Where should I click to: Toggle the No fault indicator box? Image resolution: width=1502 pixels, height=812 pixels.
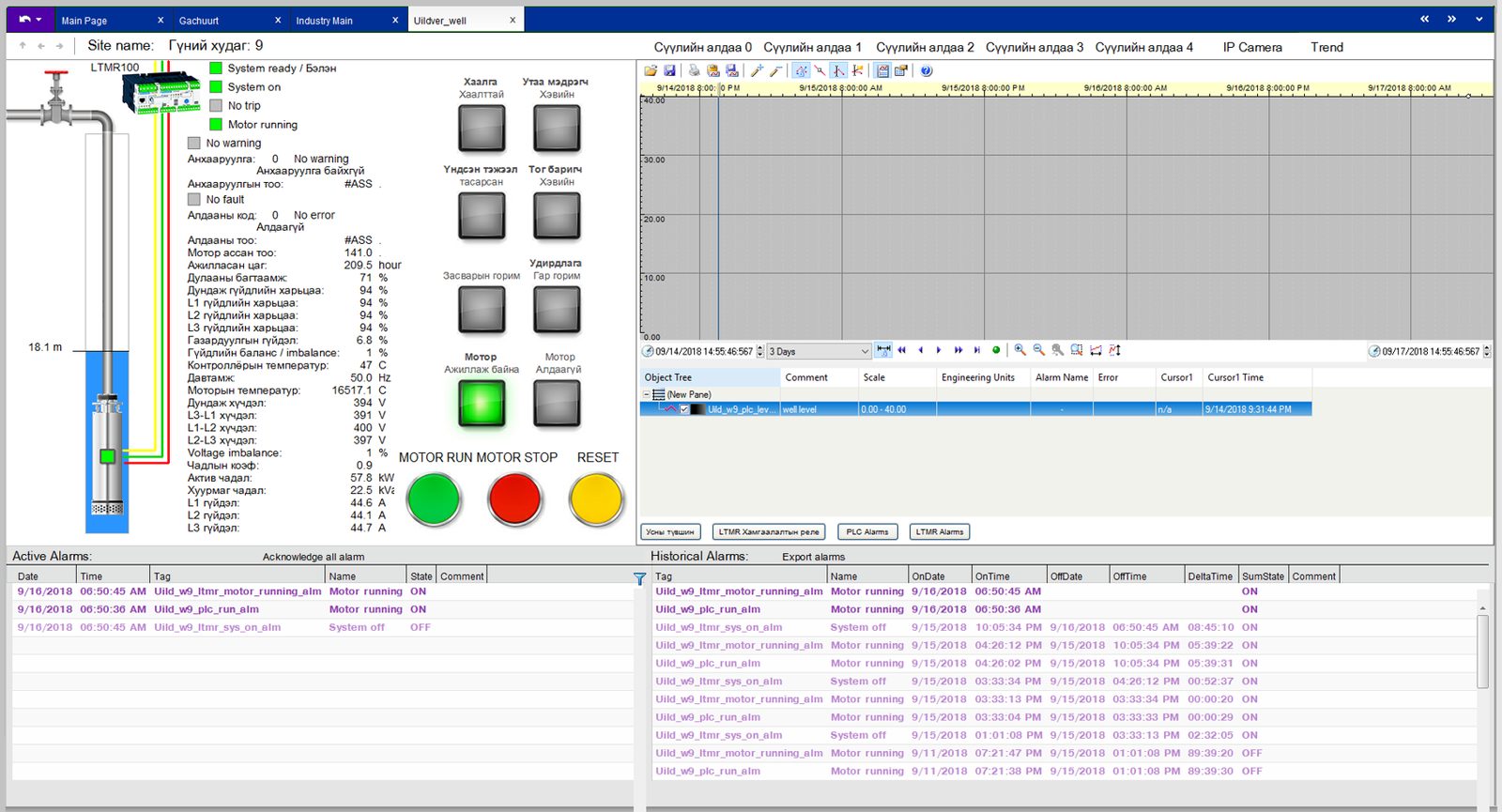194,199
